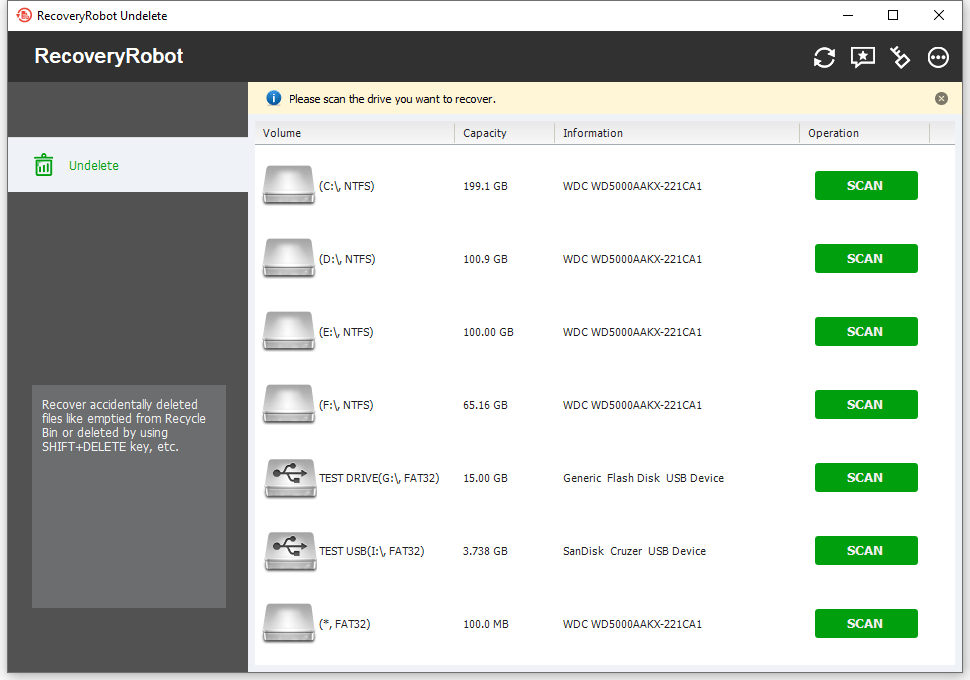Click the refresh drives icon

(823, 57)
